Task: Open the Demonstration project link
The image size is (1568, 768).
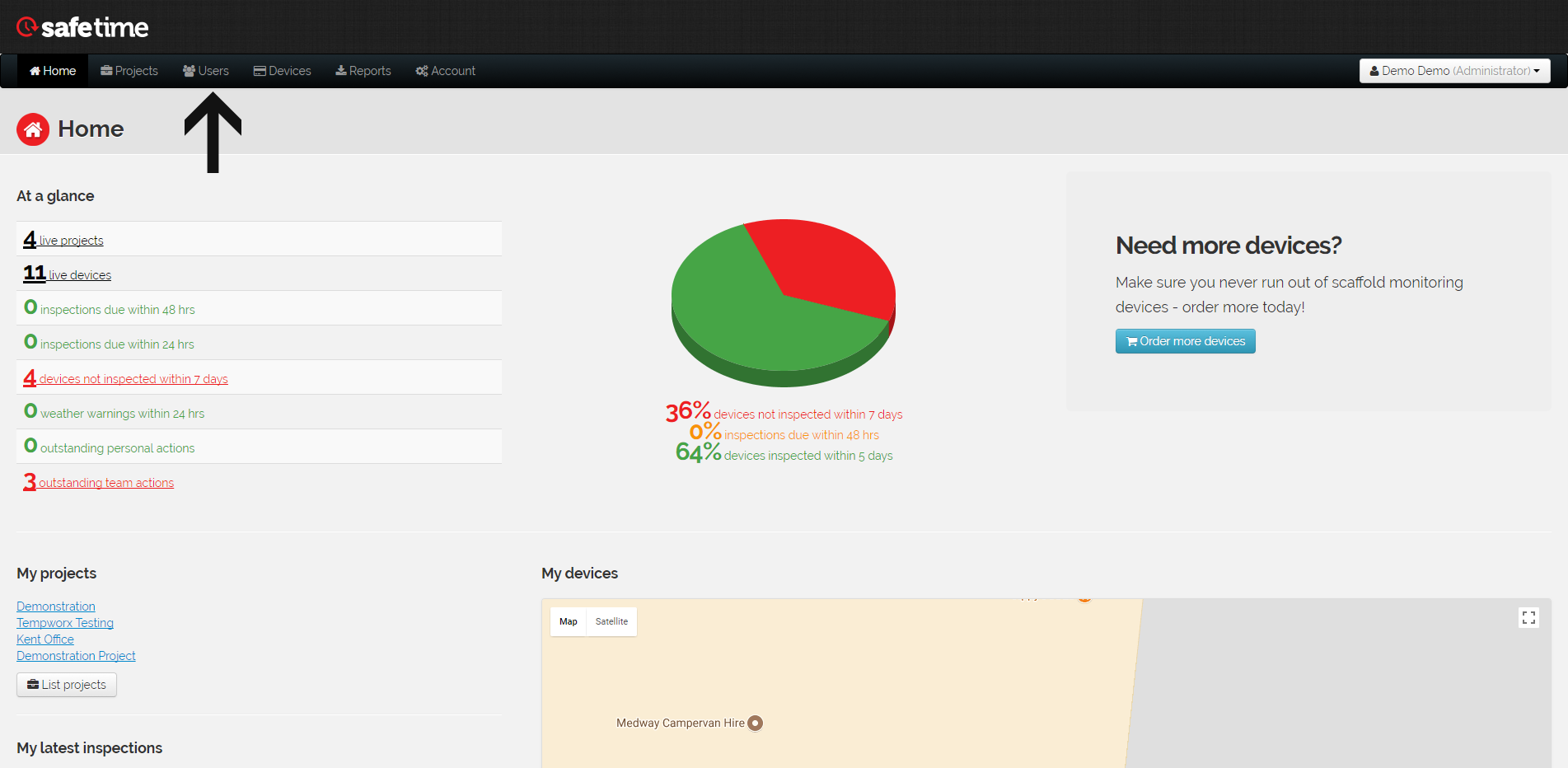Action: [56, 606]
